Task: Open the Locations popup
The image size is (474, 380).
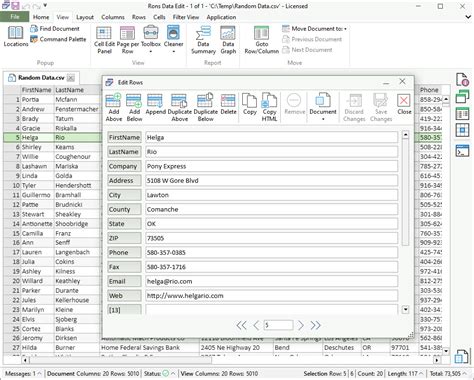Action: pyautogui.click(x=15, y=37)
